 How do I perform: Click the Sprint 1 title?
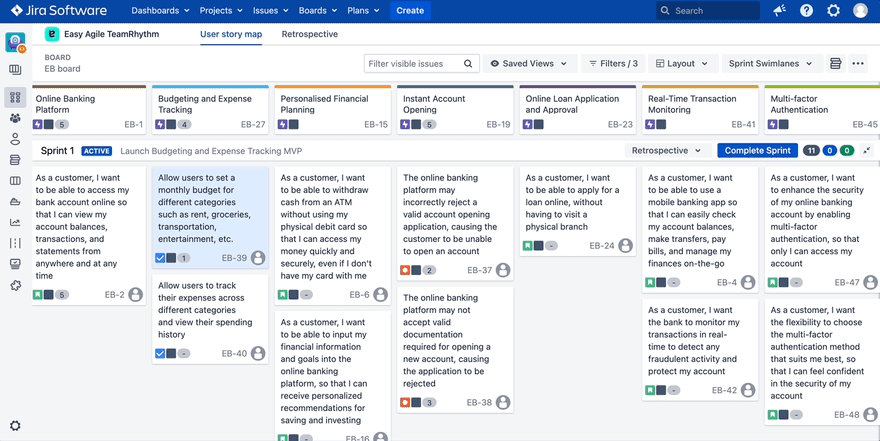57,150
